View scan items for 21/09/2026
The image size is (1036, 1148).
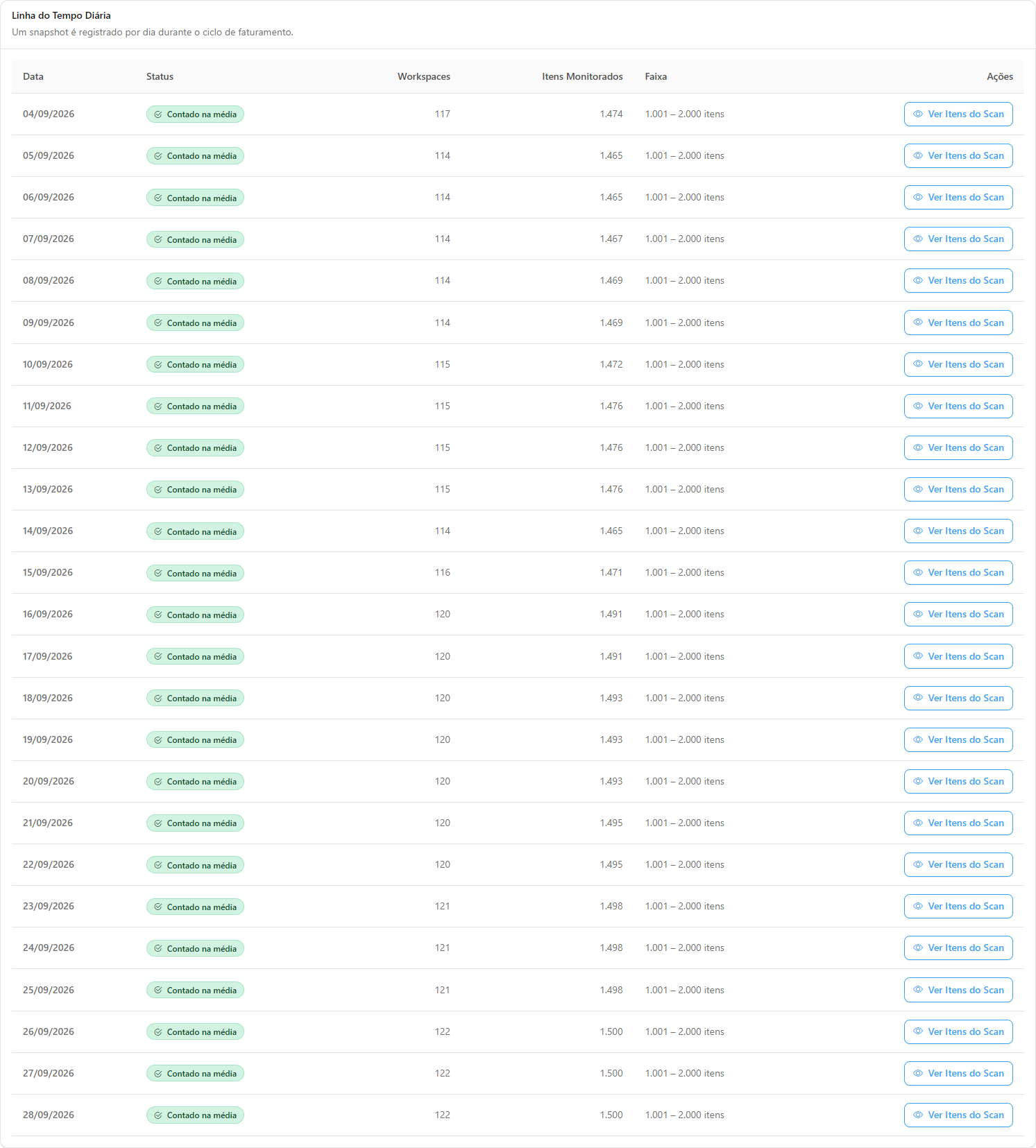coord(958,823)
